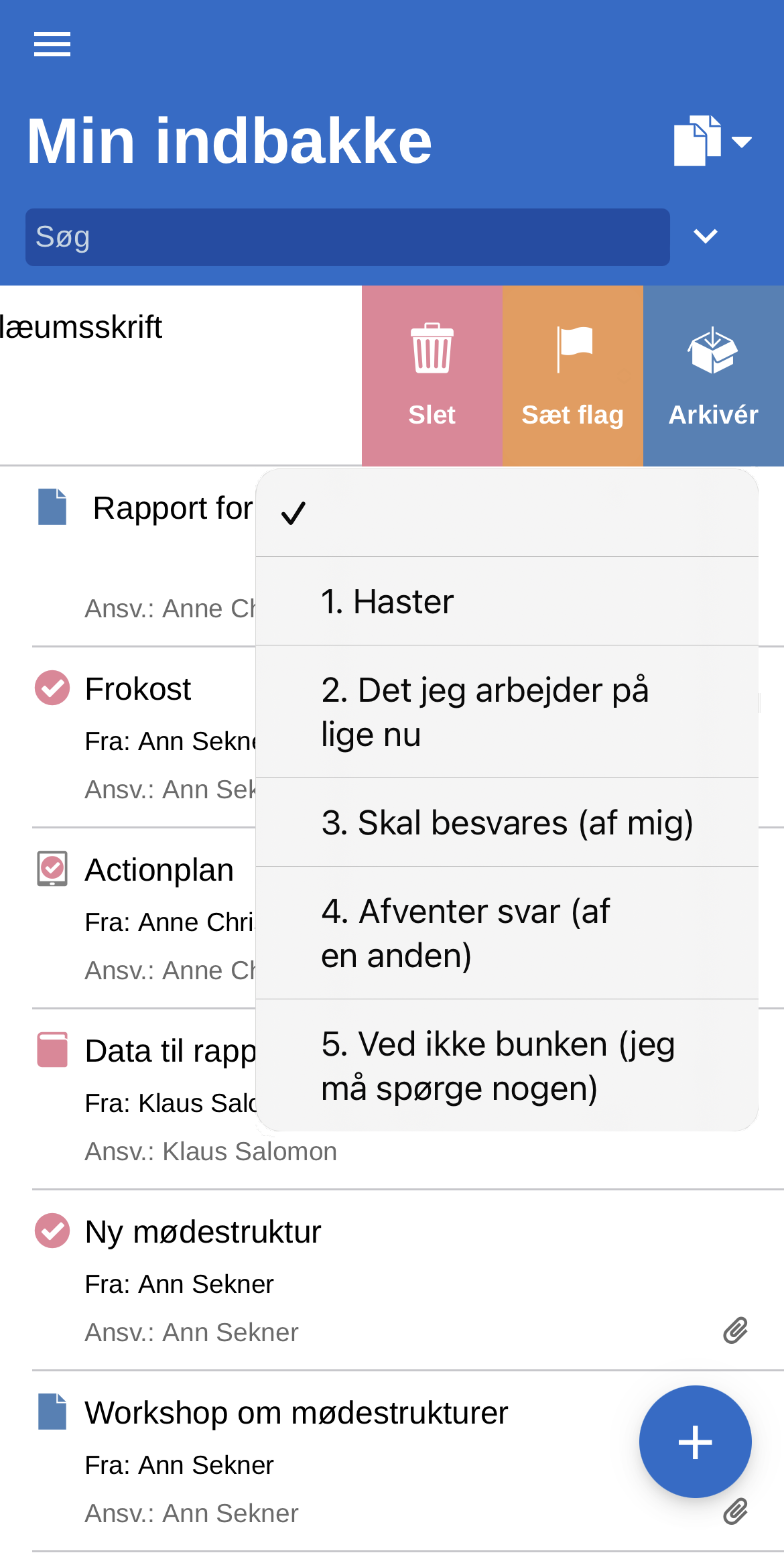Choose "4. Afventer svar (af en anden)"
This screenshot has width=784, height=1559.
[507, 933]
